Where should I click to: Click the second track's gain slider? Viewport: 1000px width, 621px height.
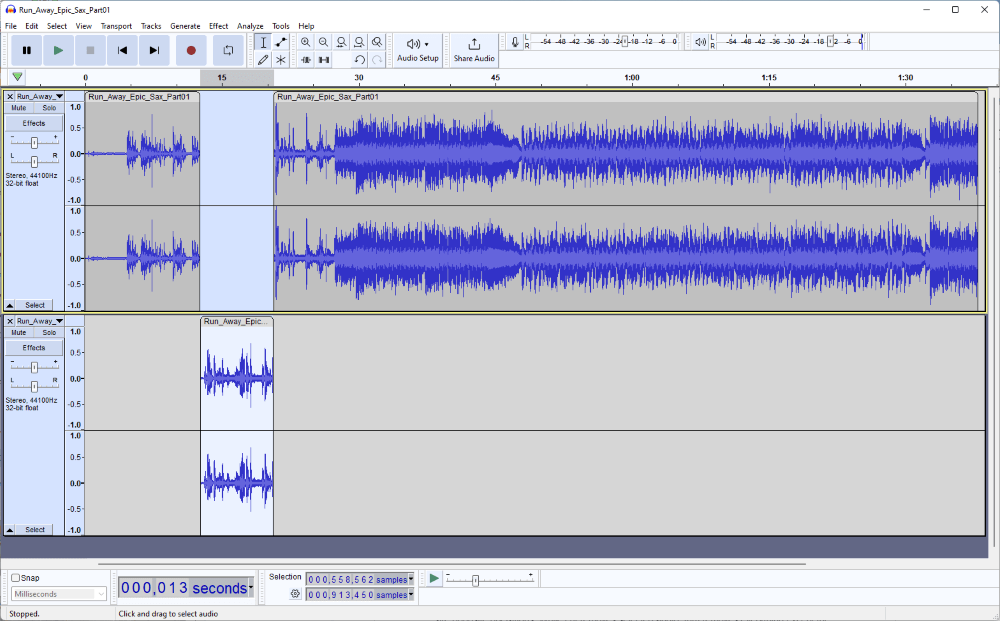coord(34,367)
